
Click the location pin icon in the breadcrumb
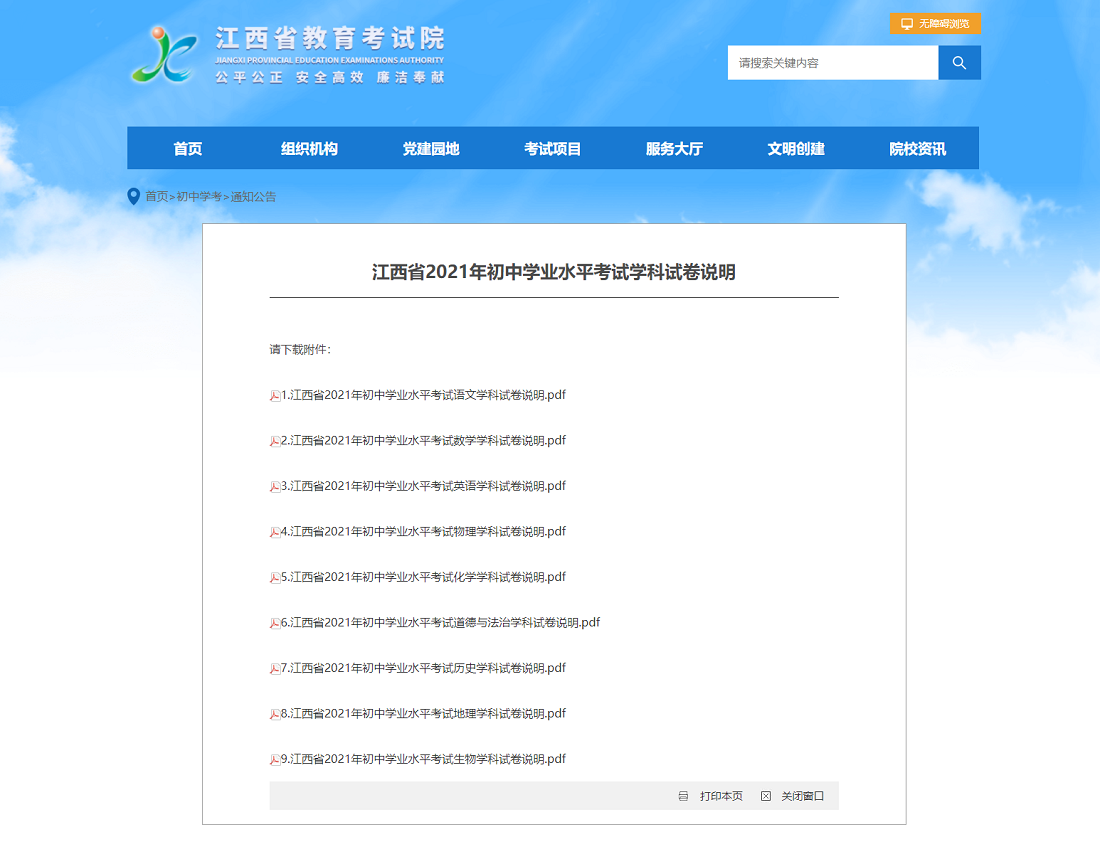tap(133, 196)
